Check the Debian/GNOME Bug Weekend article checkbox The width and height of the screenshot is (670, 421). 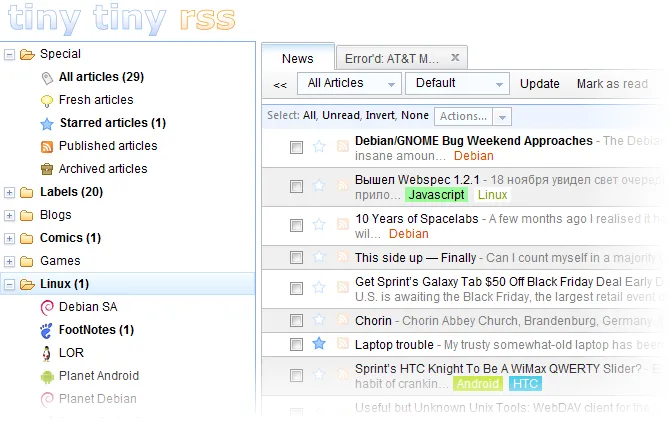click(x=296, y=148)
